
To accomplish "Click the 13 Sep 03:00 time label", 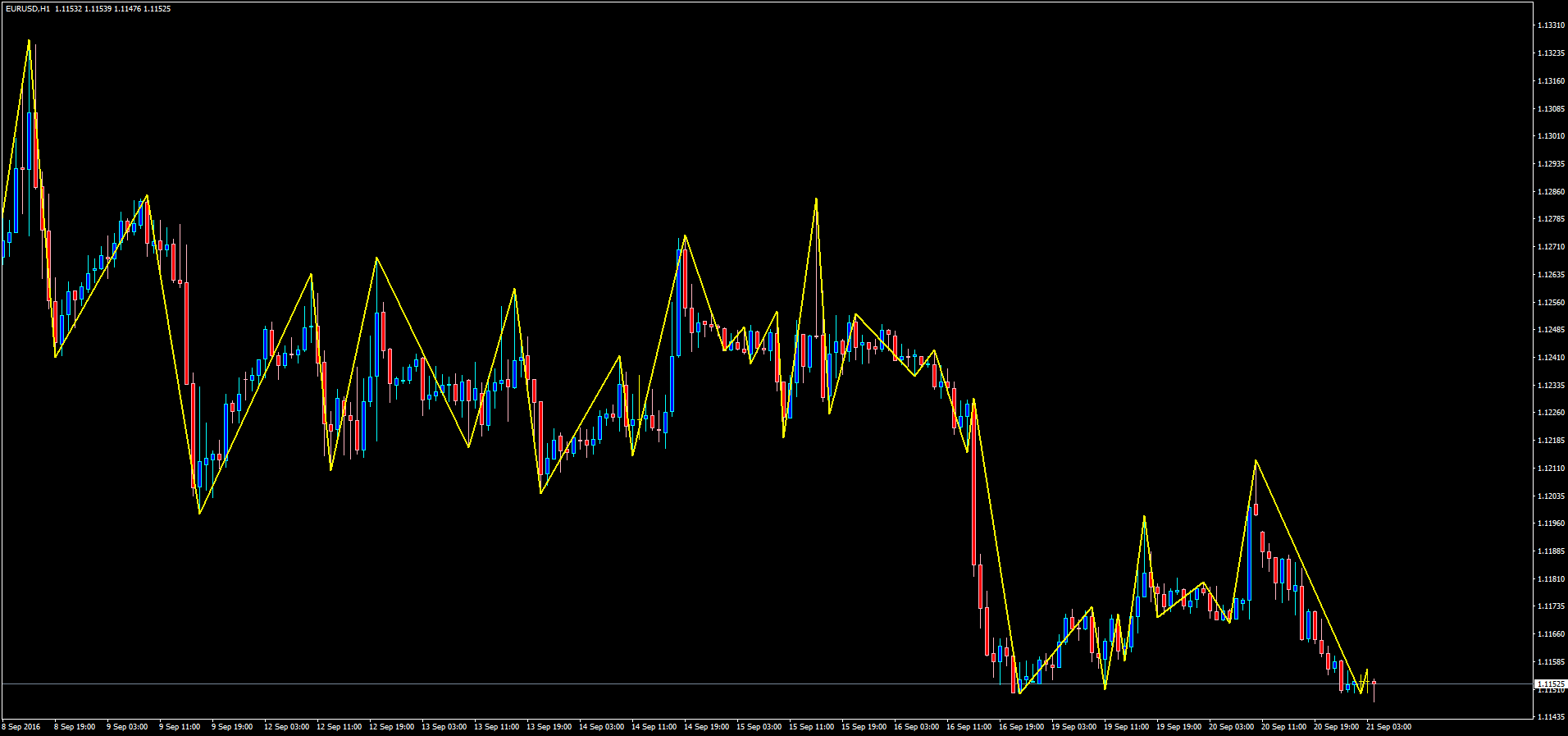I will (x=444, y=727).
